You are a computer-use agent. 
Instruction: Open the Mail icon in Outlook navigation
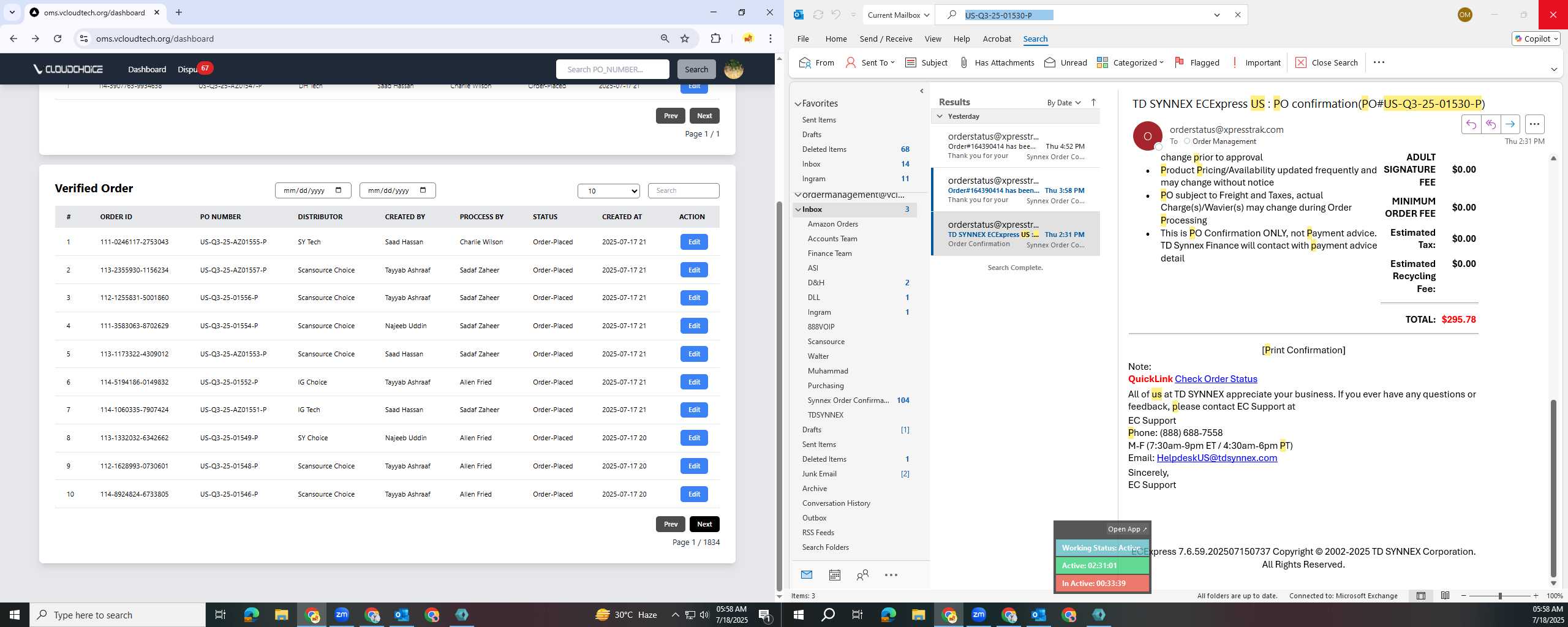(x=807, y=575)
